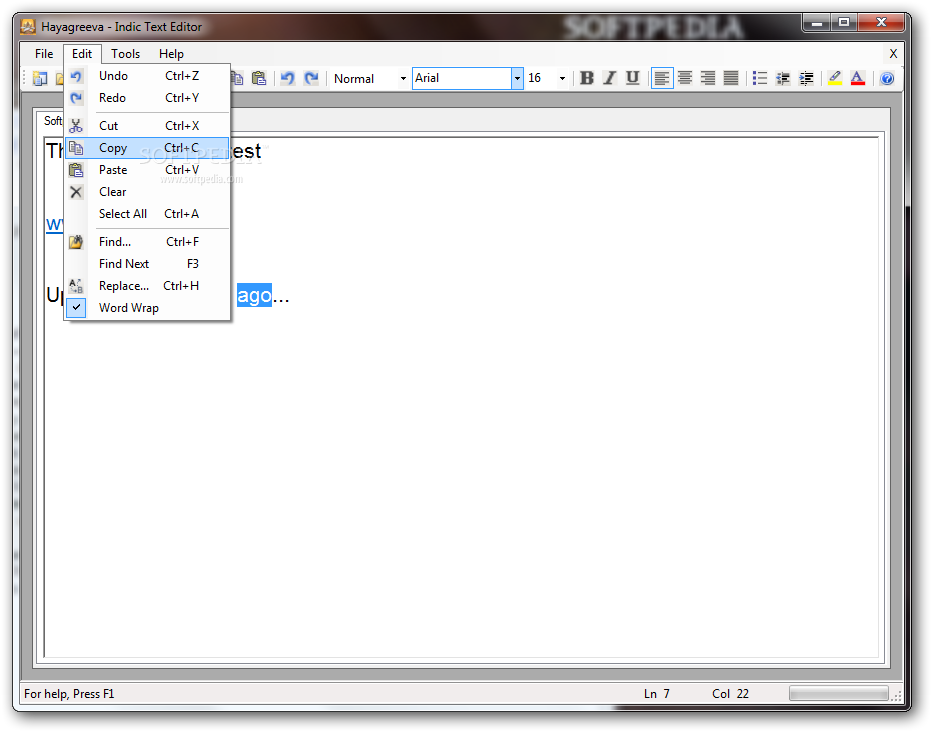This screenshot has width=932, height=732.
Task: Choose Replace... from the Edit menu
Action: point(147,286)
